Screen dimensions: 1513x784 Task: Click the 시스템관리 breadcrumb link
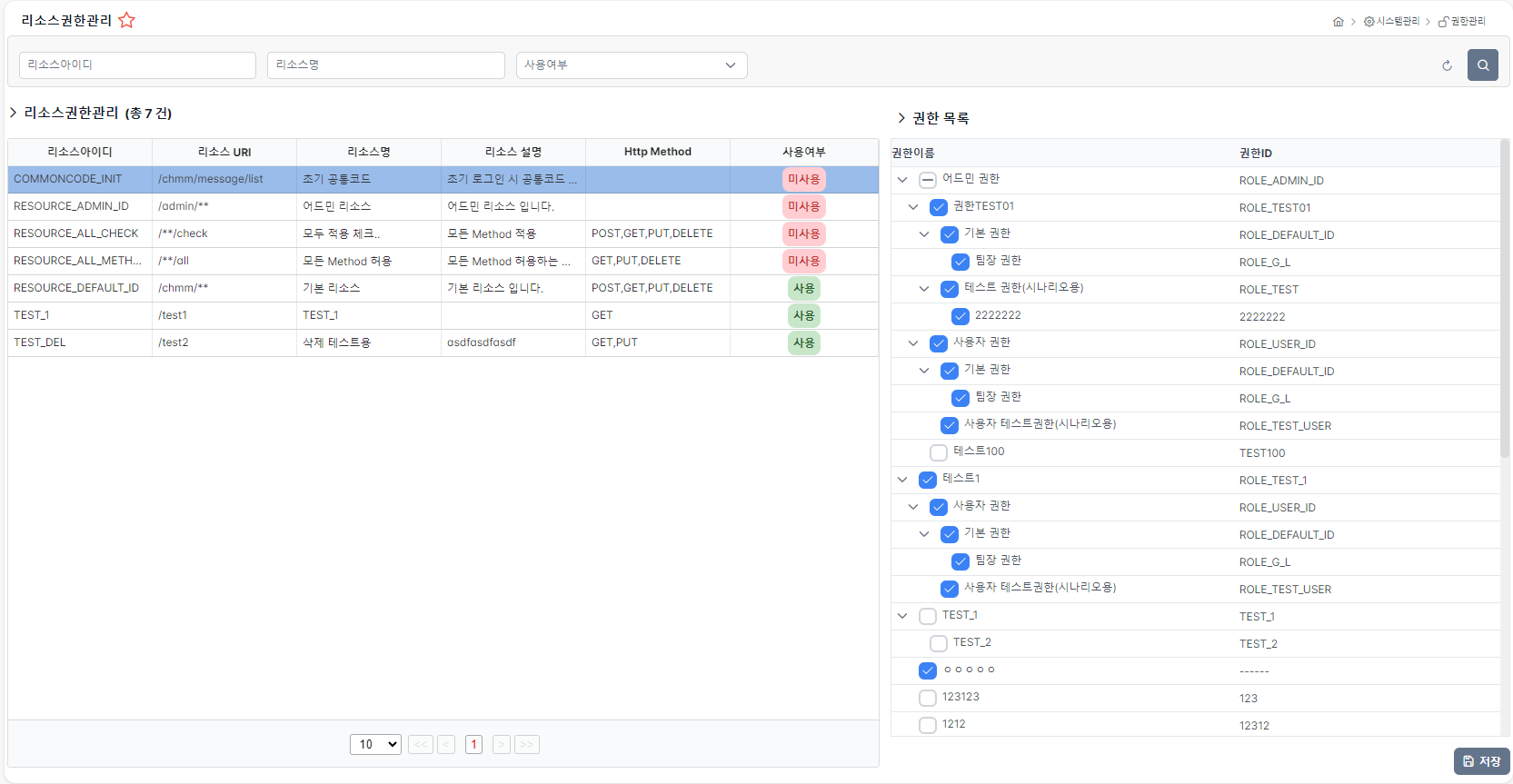[1398, 22]
